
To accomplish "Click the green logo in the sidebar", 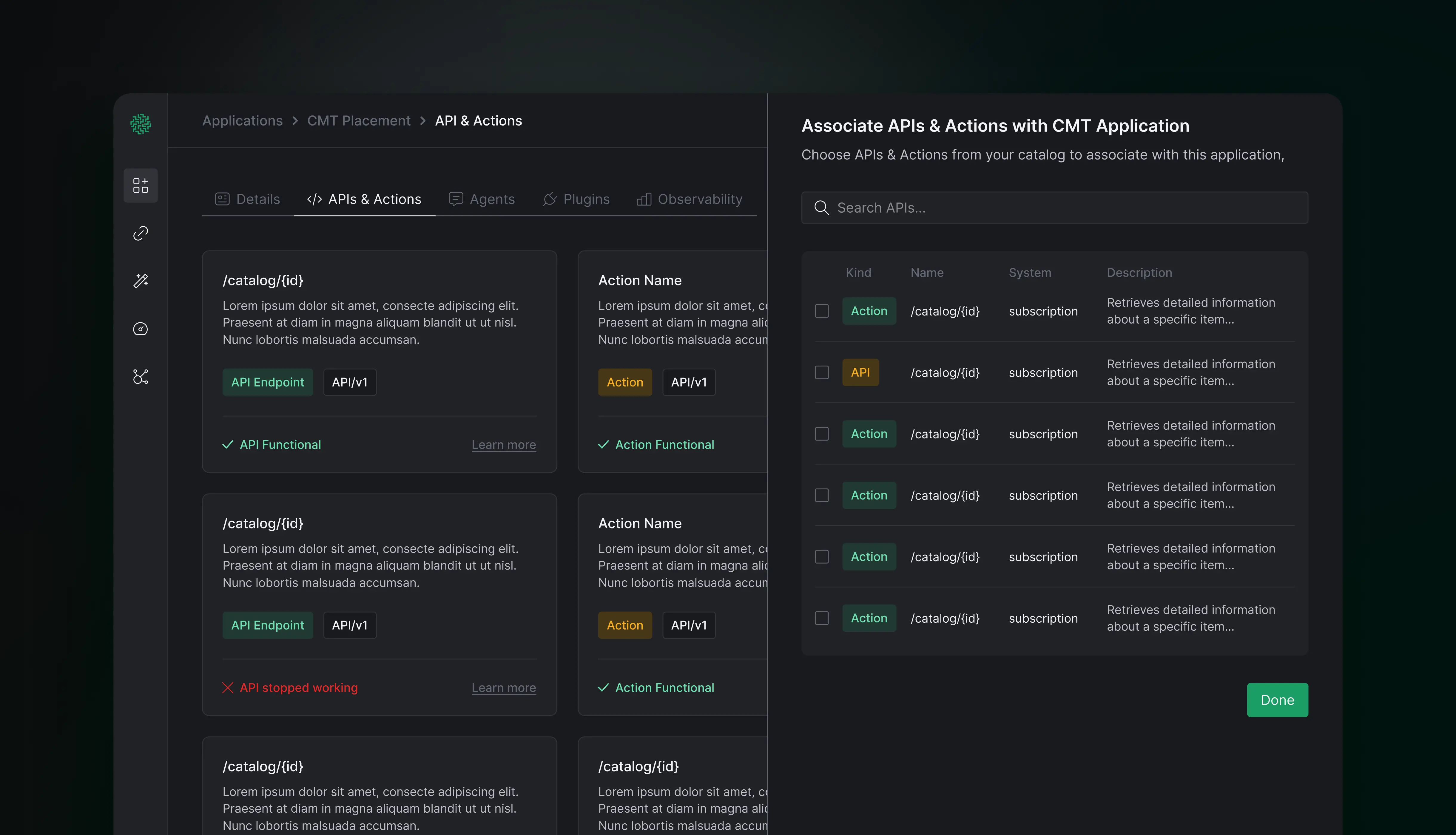I will pos(141,123).
